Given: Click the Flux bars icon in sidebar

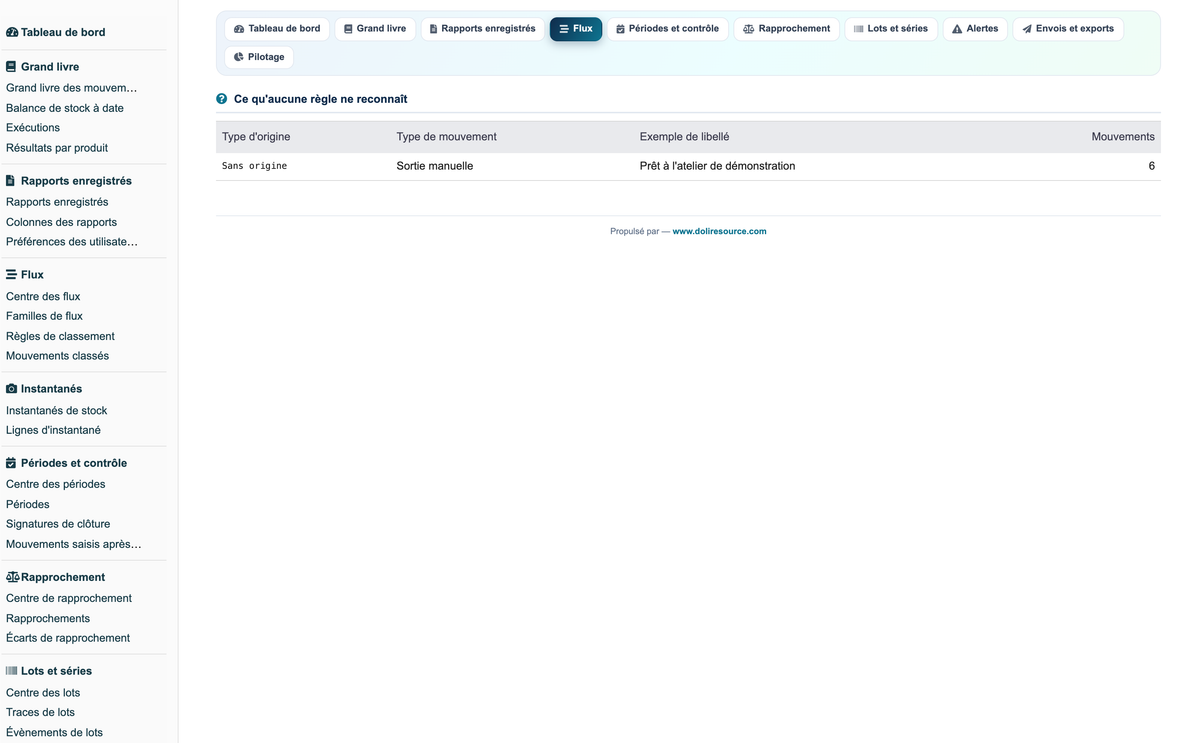Looking at the screenshot, I should [11, 274].
